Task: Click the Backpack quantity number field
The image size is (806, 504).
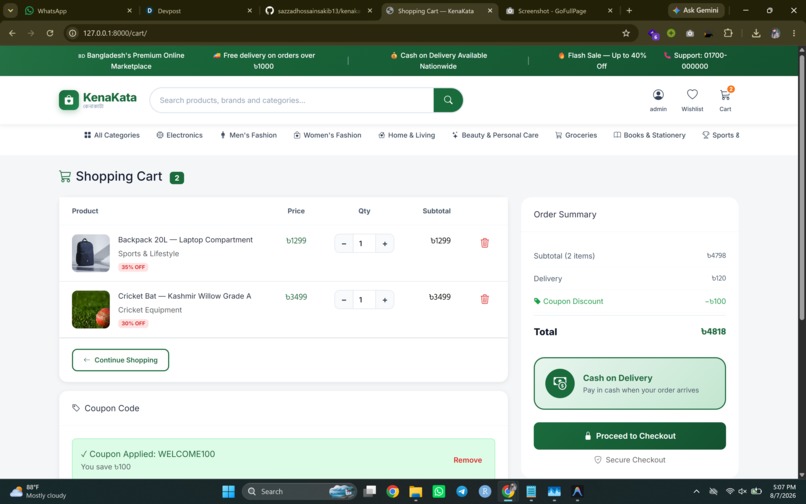Action: point(364,243)
